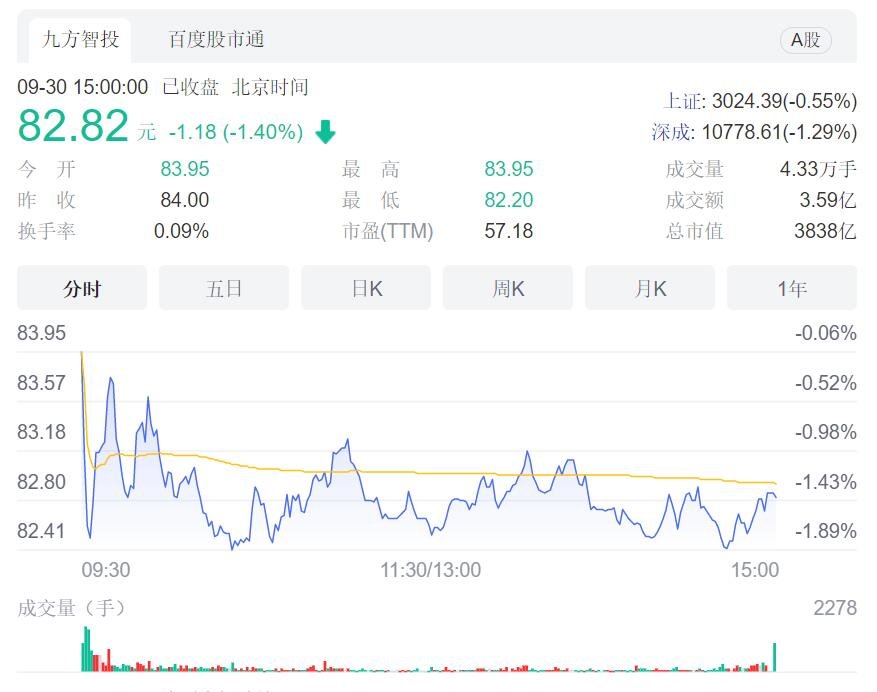Click the green down arrow price indicator
The height and width of the screenshot is (692, 877).
pos(325,132)
